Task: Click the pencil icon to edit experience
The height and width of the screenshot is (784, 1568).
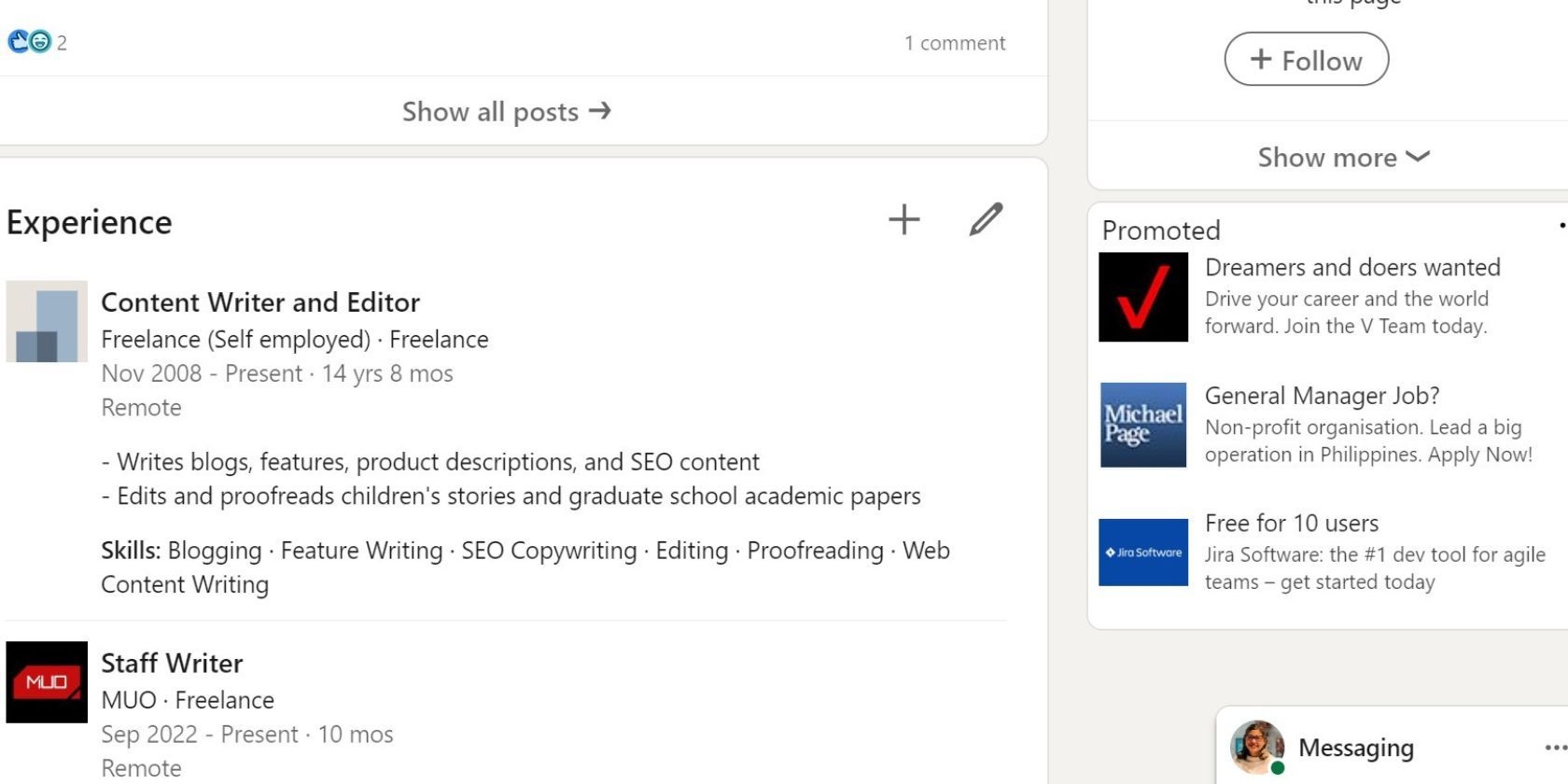Action: [x=986, y=220]
